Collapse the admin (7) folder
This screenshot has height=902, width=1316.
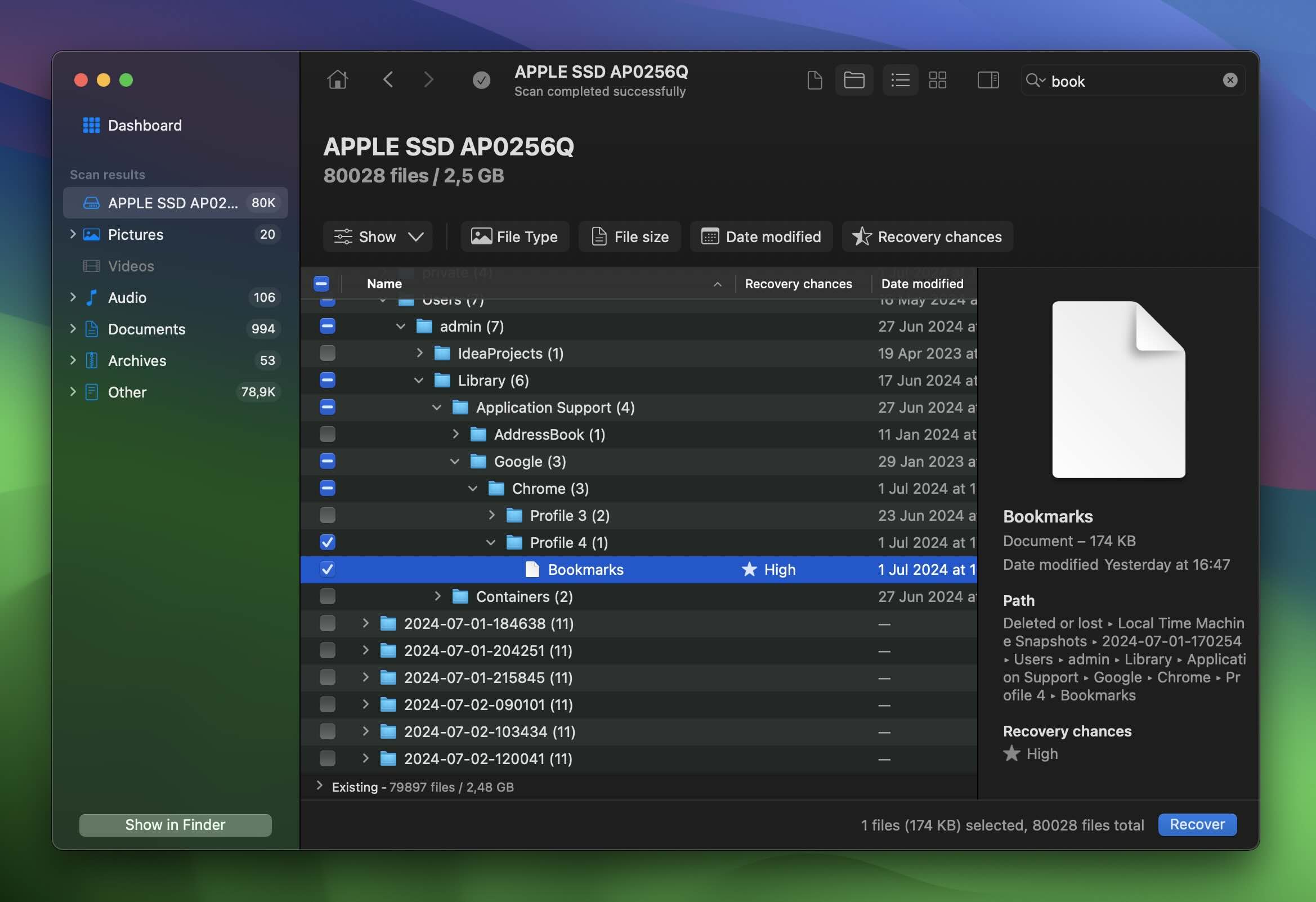pyautogui.click(x=400, y=327)
